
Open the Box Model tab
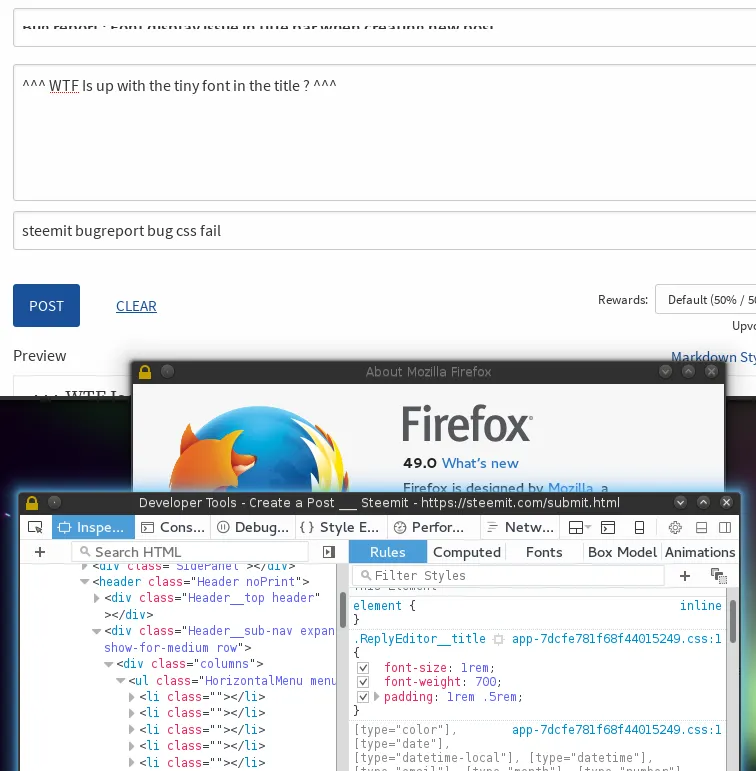622,552
